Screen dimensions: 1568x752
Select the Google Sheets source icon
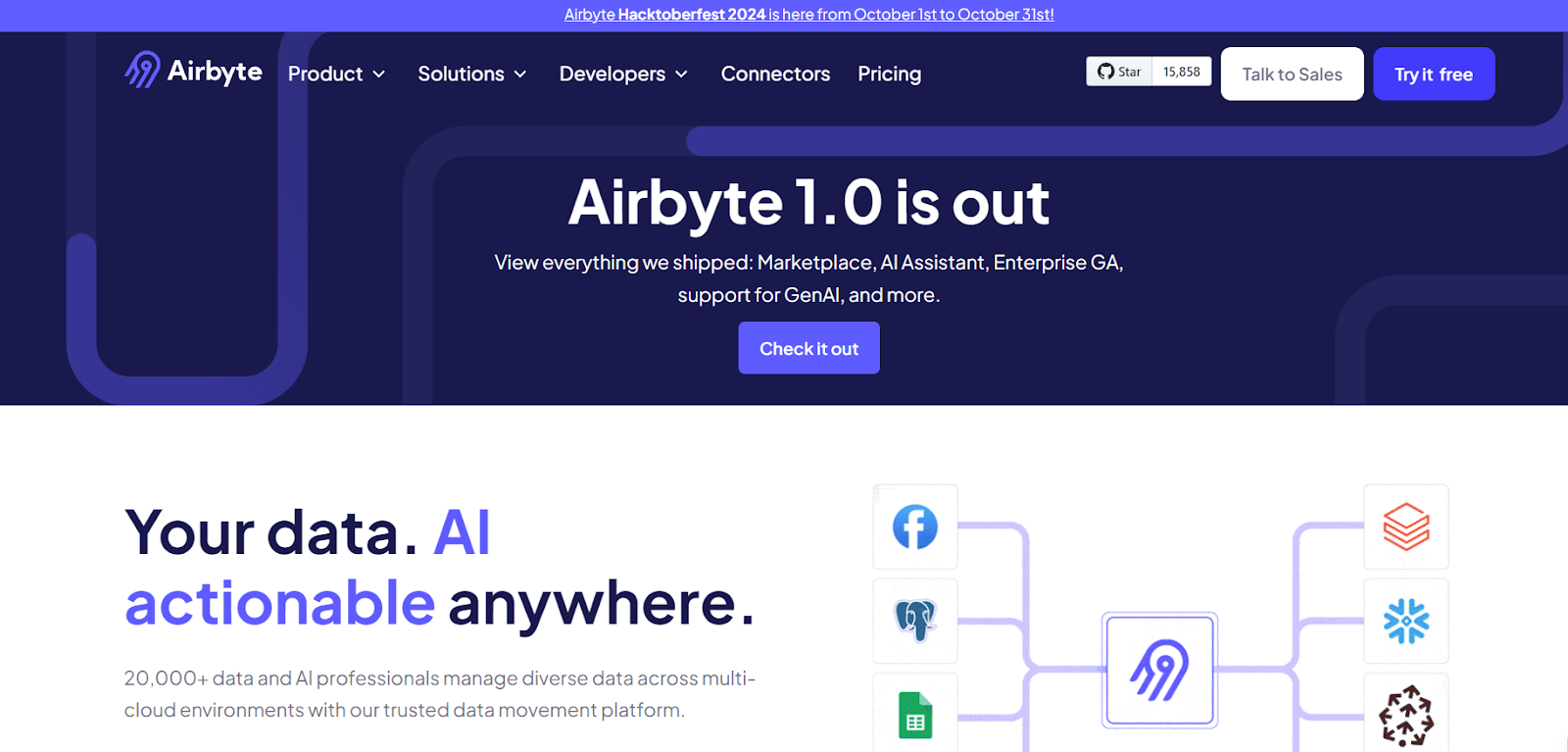point(915,713)
